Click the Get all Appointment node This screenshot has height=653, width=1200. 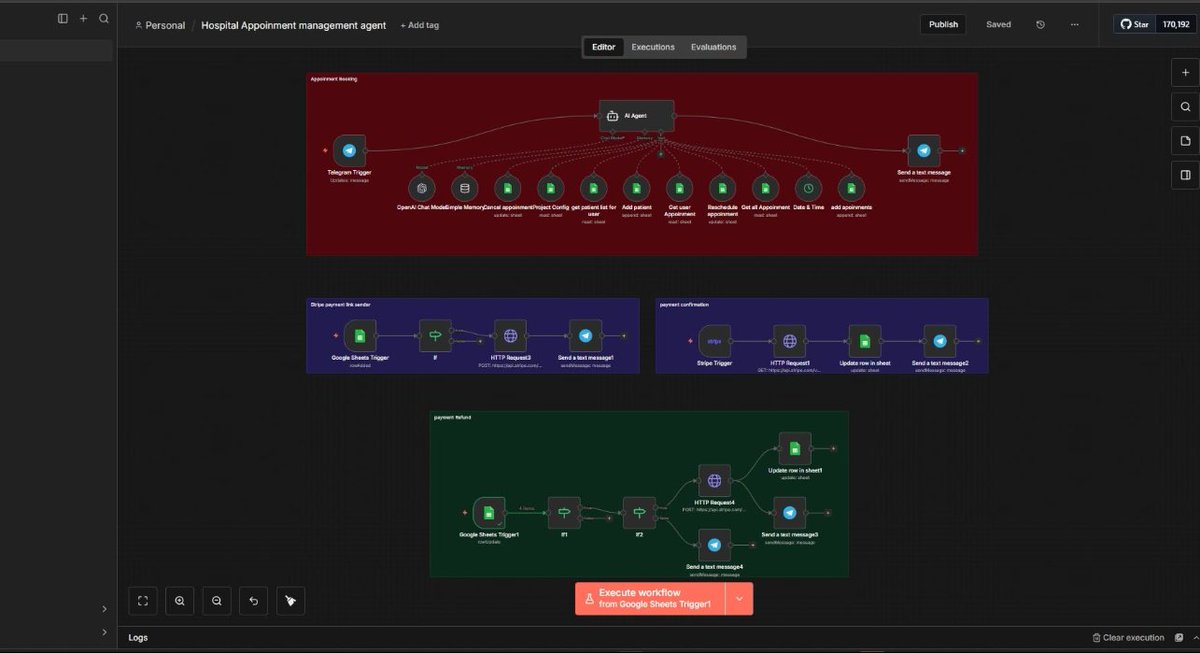click(x=765, y=187)
